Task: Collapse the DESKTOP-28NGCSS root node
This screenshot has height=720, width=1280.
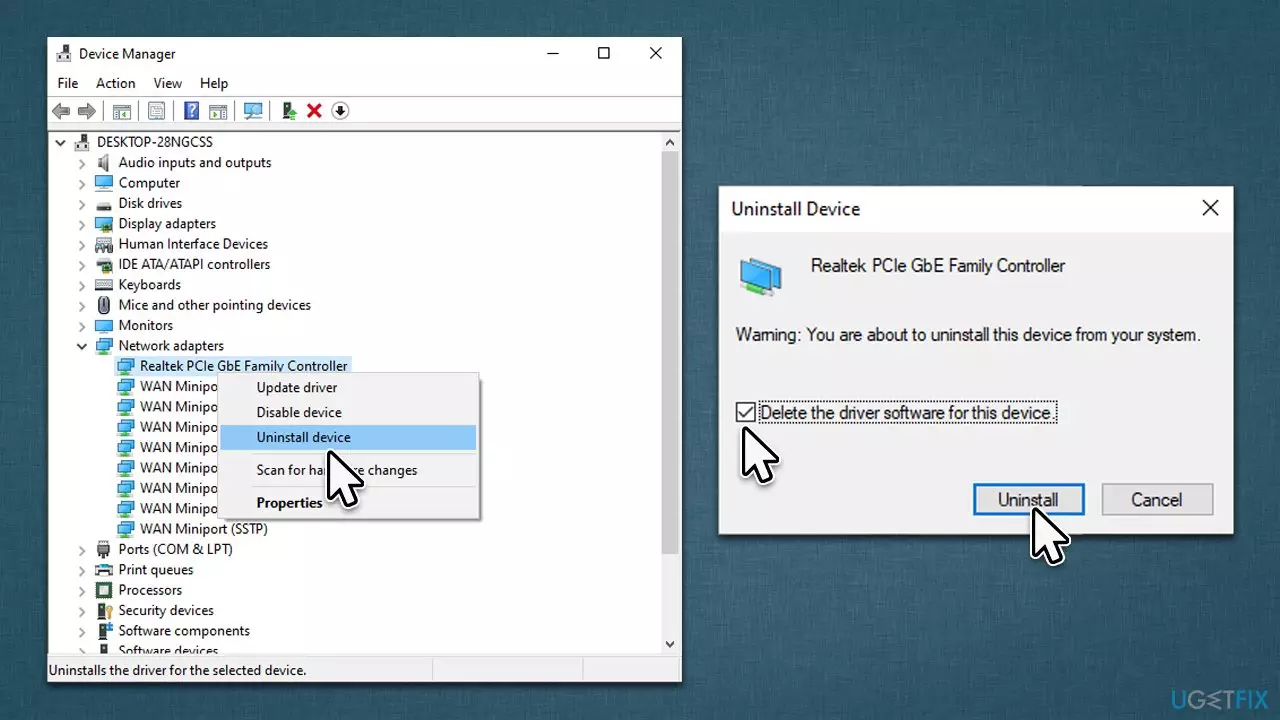Action: (x=61, y=142)
